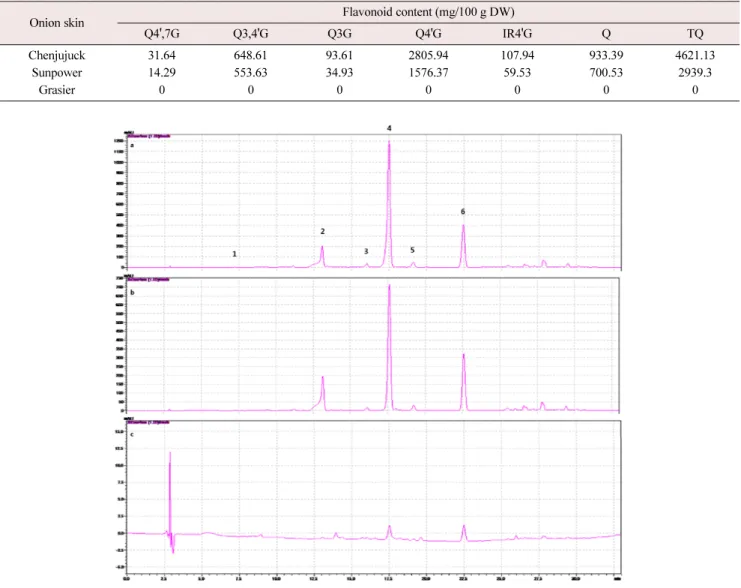The image size is (741, 588).
Task: Click peak label 5 in chromatogram a
Action: [413, 250]
